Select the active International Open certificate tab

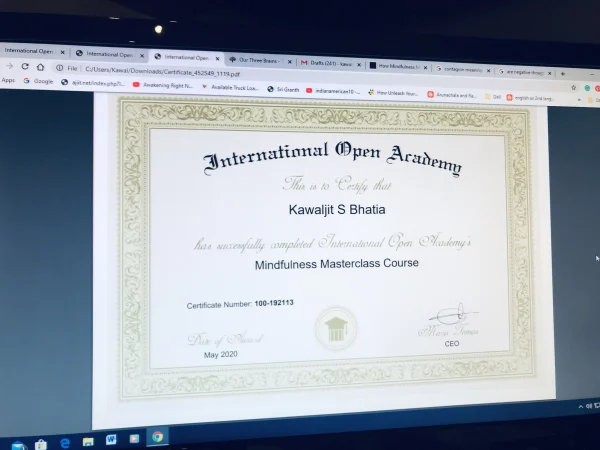click(186, 57)
